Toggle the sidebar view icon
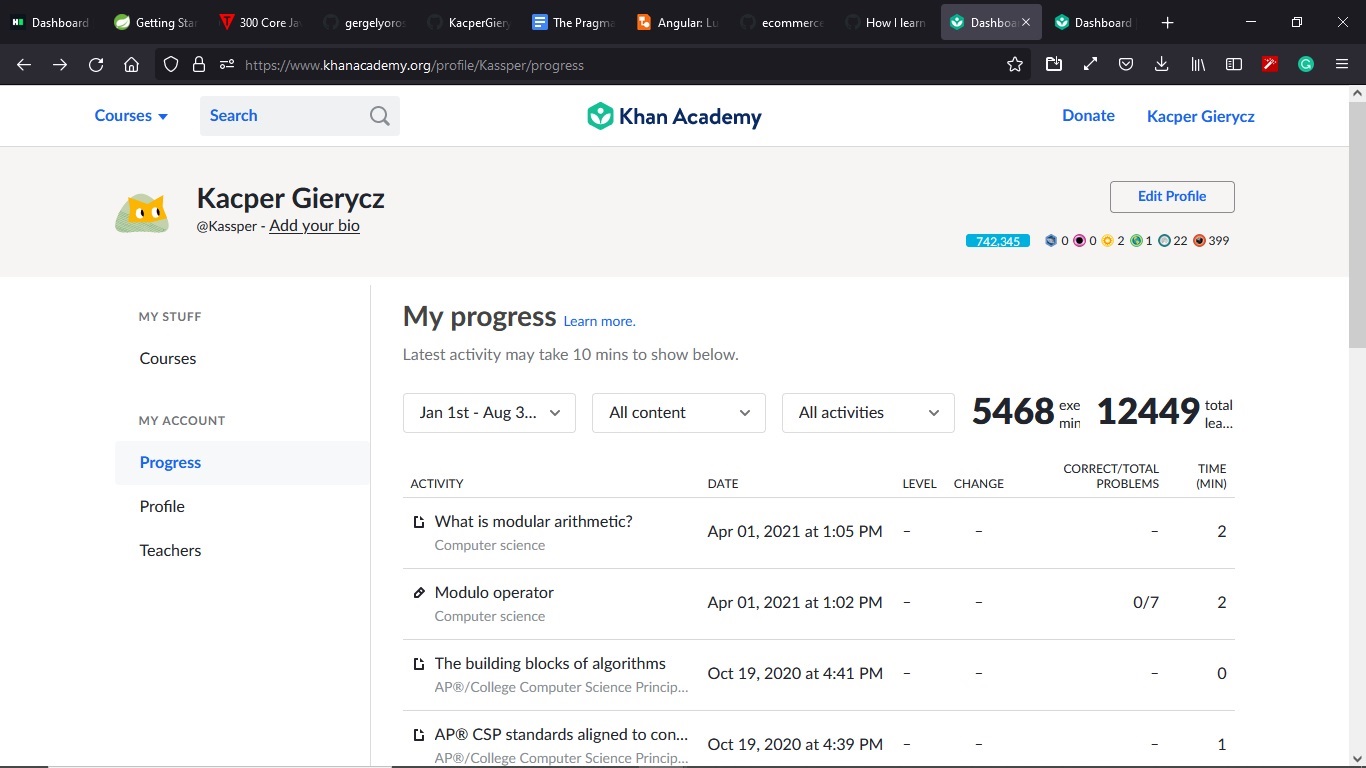Image resolution: width=1366 pixels, height=768 pixels. point(1234,65)
